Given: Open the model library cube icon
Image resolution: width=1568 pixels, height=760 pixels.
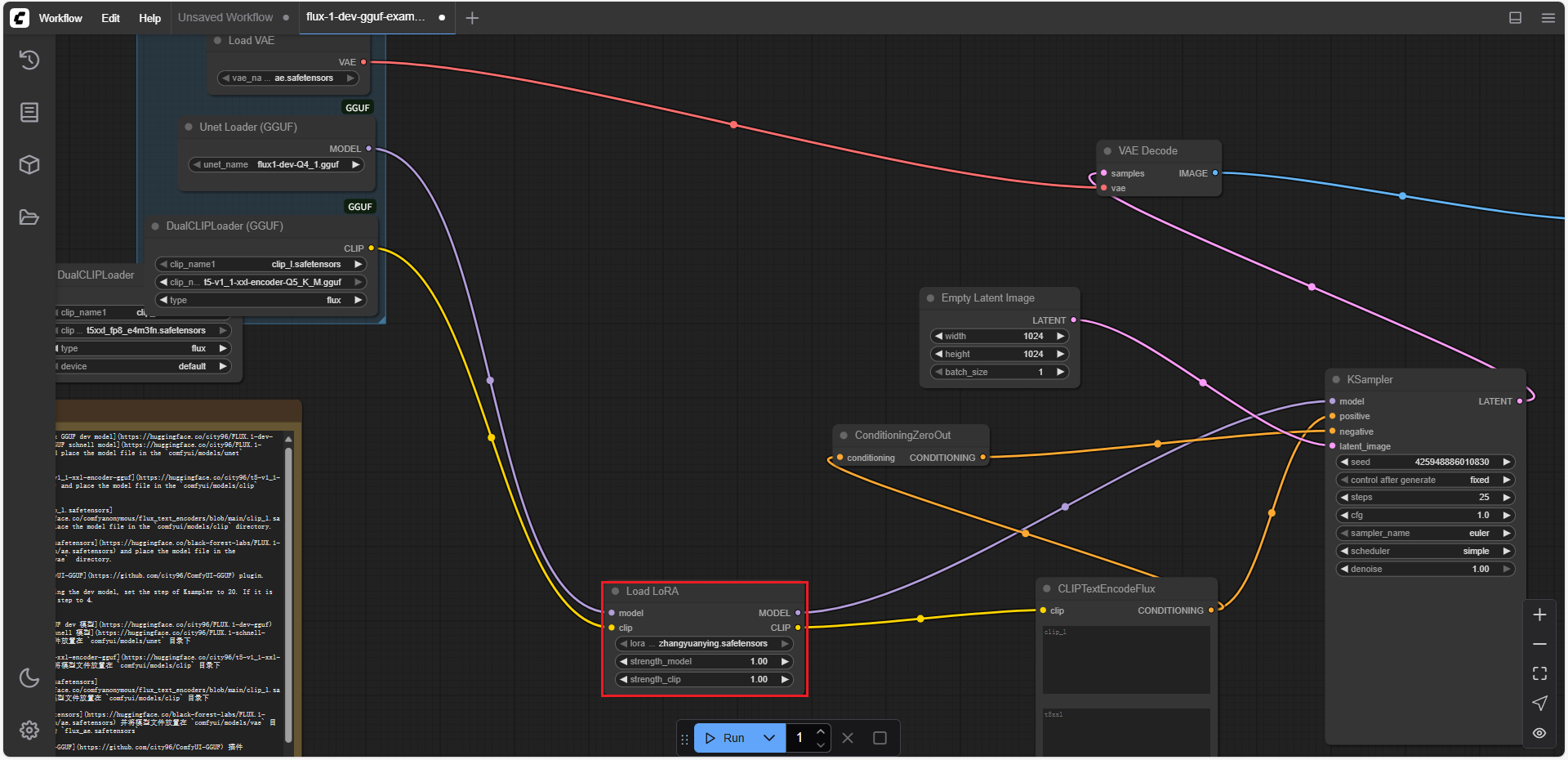Looking at the screenshot, I should point(29,164).
